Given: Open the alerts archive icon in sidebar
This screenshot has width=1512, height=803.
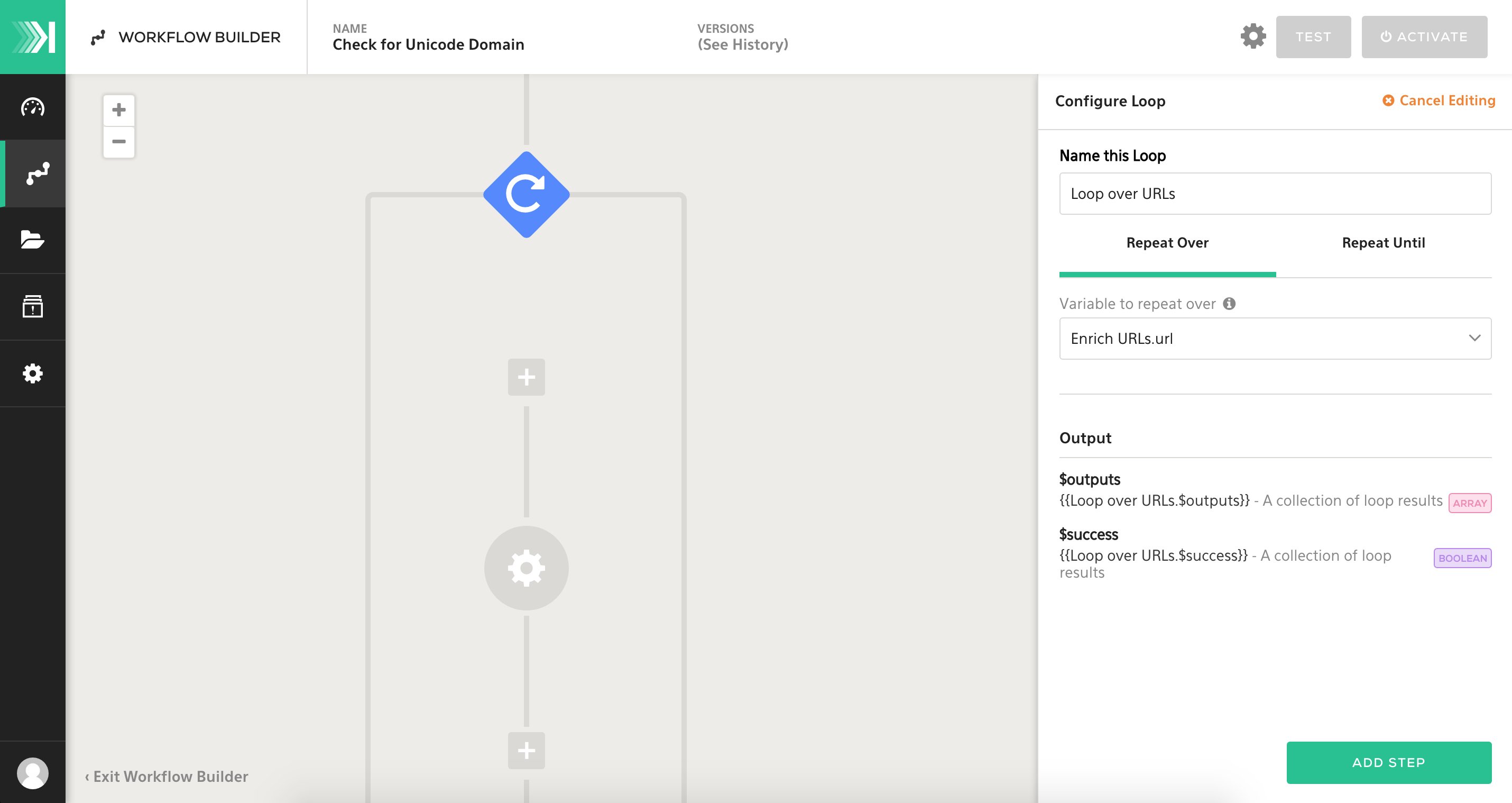Looking at the screenshot, I should click(32, 307).
